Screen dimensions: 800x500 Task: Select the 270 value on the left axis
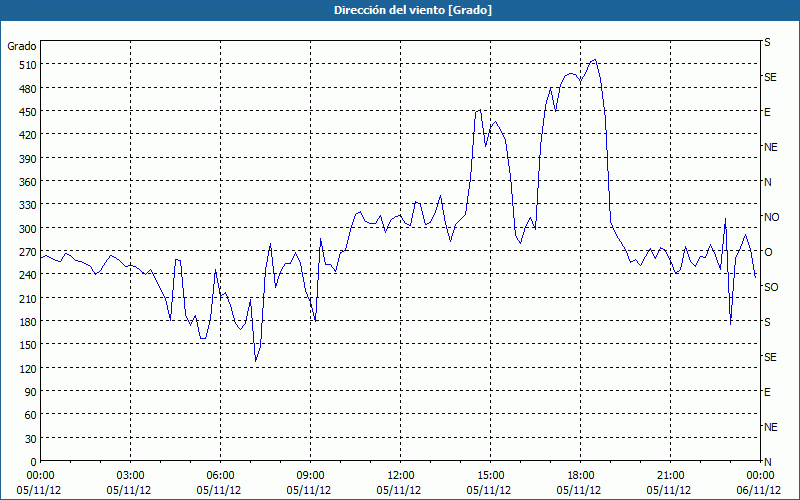(x=28, y=252)
